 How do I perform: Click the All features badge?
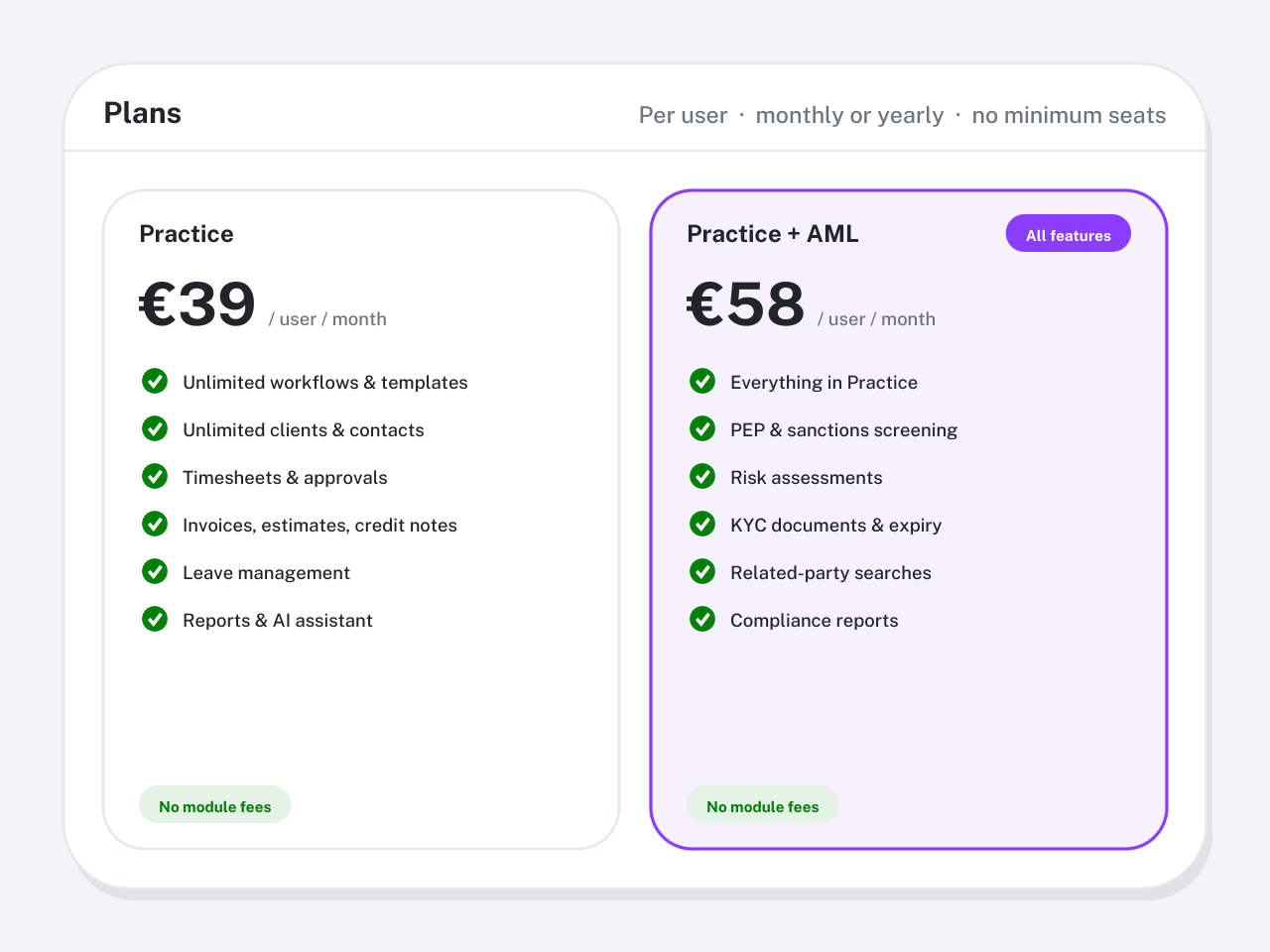[1069, 234]
